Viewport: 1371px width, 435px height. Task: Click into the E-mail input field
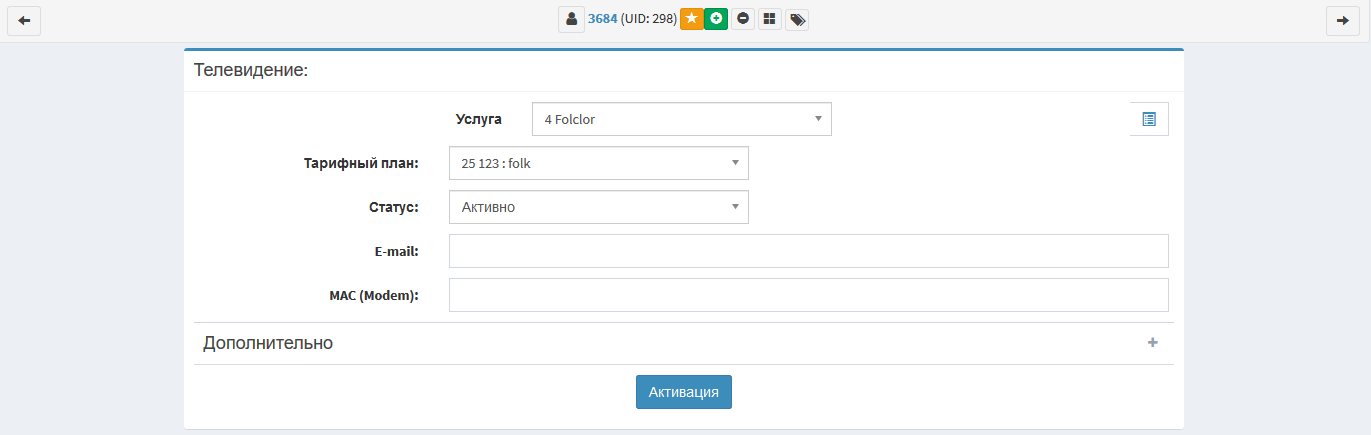[808, 251]
